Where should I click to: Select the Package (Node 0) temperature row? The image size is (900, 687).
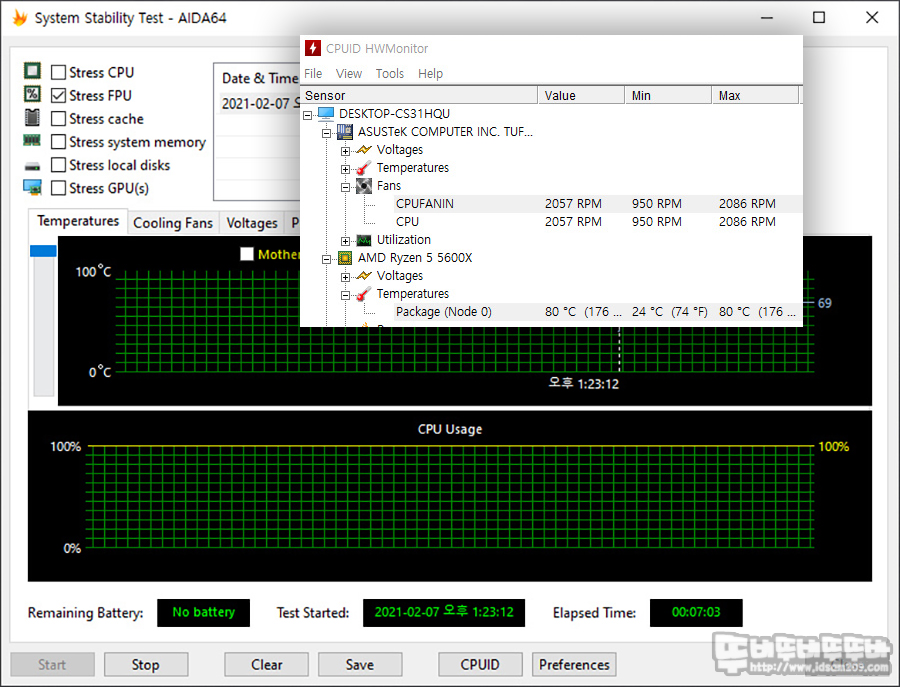pos(598,312)
